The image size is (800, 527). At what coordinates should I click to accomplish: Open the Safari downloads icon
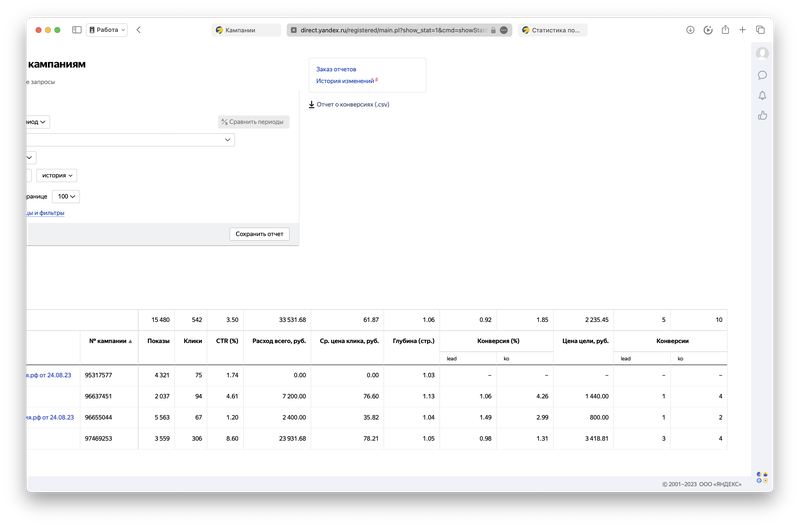point(690,30)
